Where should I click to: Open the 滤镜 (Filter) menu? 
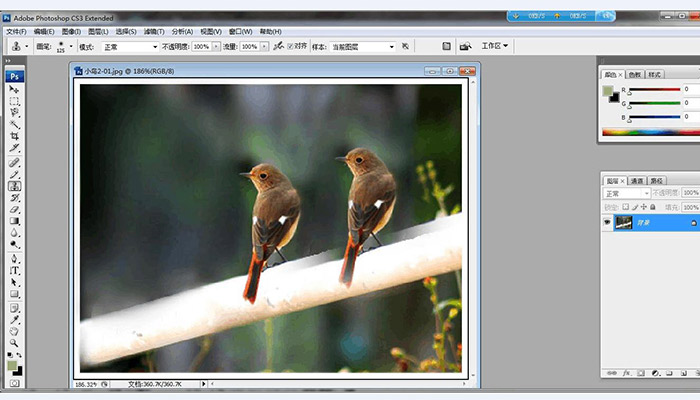pos(152,31)
